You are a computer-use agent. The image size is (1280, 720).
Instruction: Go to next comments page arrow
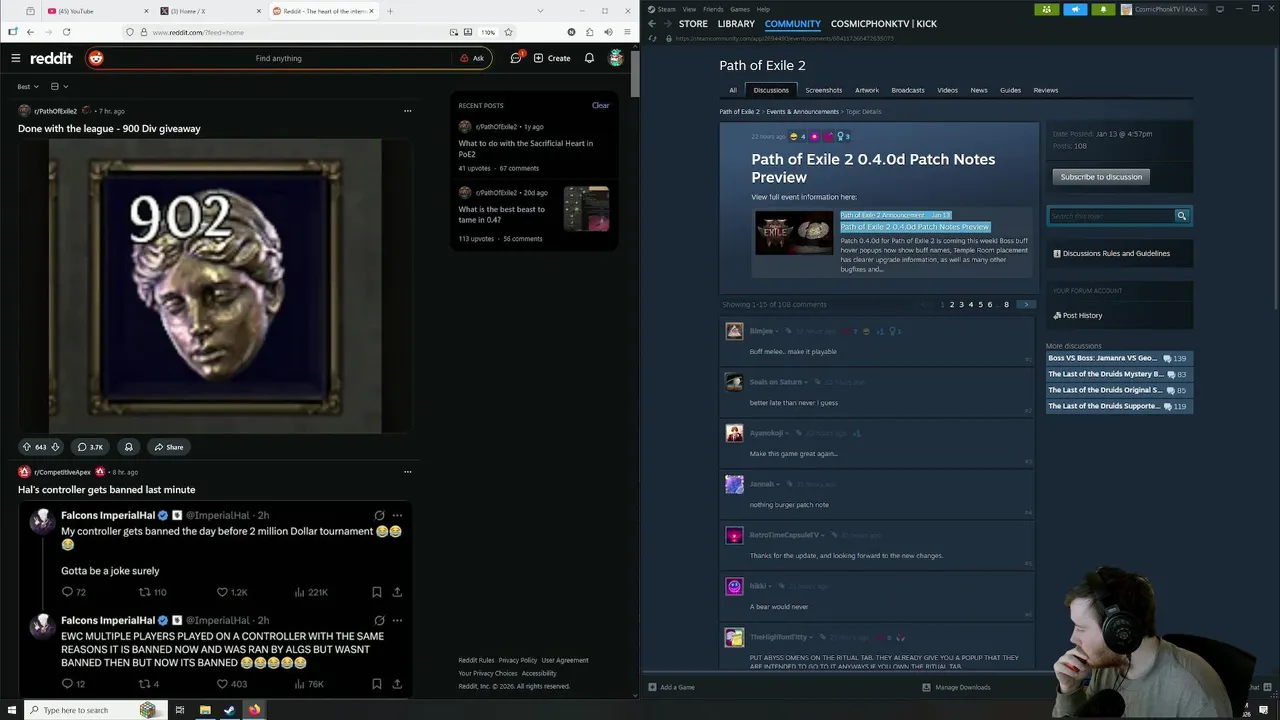[1026, 304]
